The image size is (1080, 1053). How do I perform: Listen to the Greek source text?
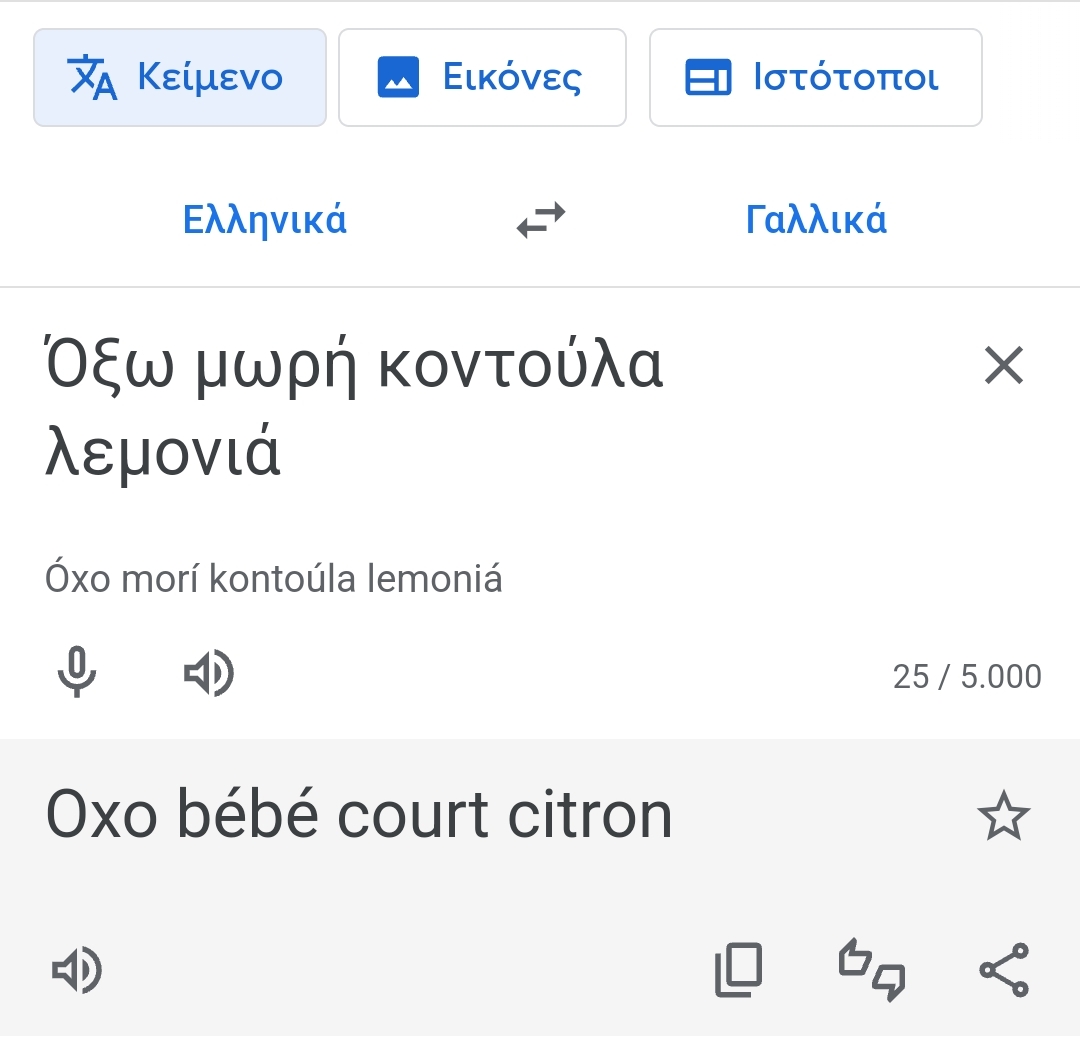pos(209,673)
